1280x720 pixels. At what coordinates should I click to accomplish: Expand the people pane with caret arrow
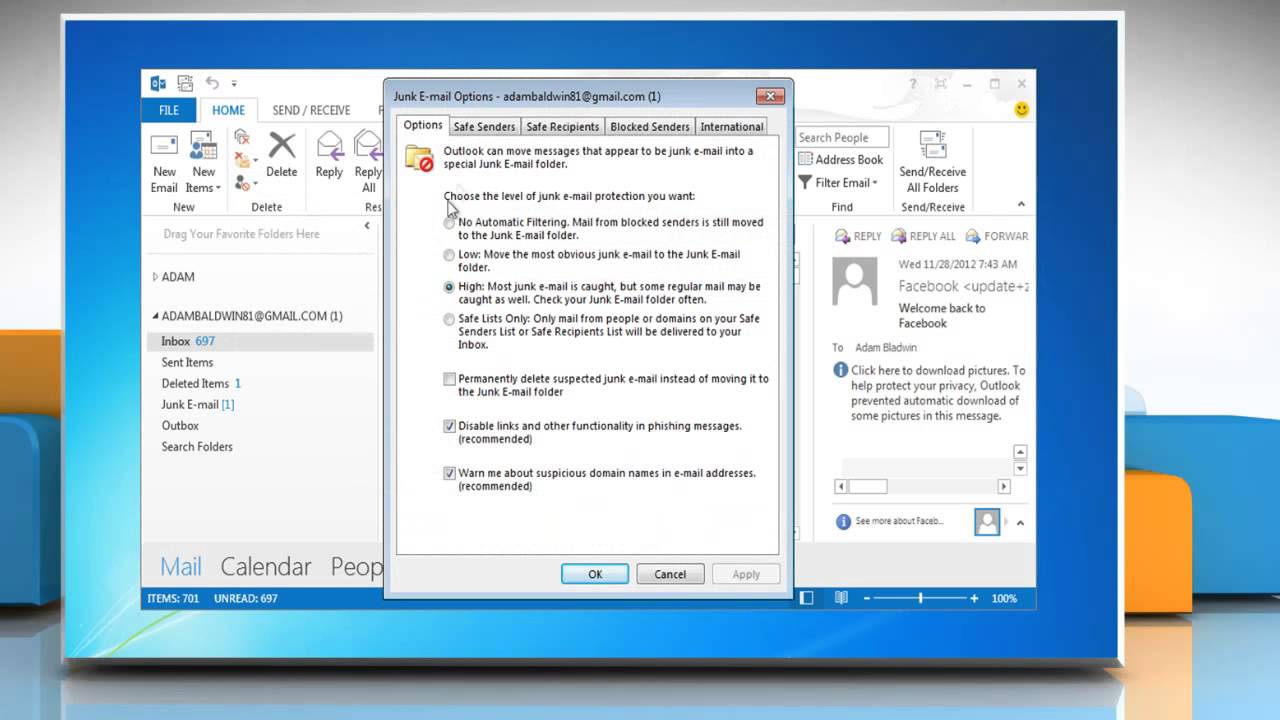click(x=1020, y=522)
